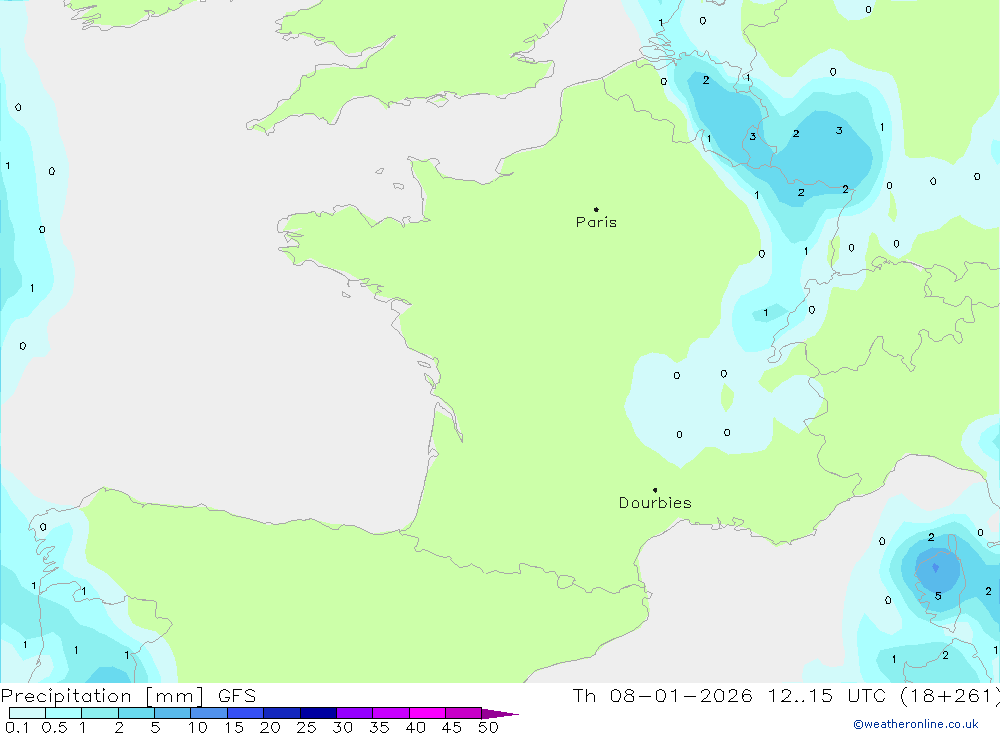Choose the 5–10 mm legend swatch
1000x733 pixels.
173,713
